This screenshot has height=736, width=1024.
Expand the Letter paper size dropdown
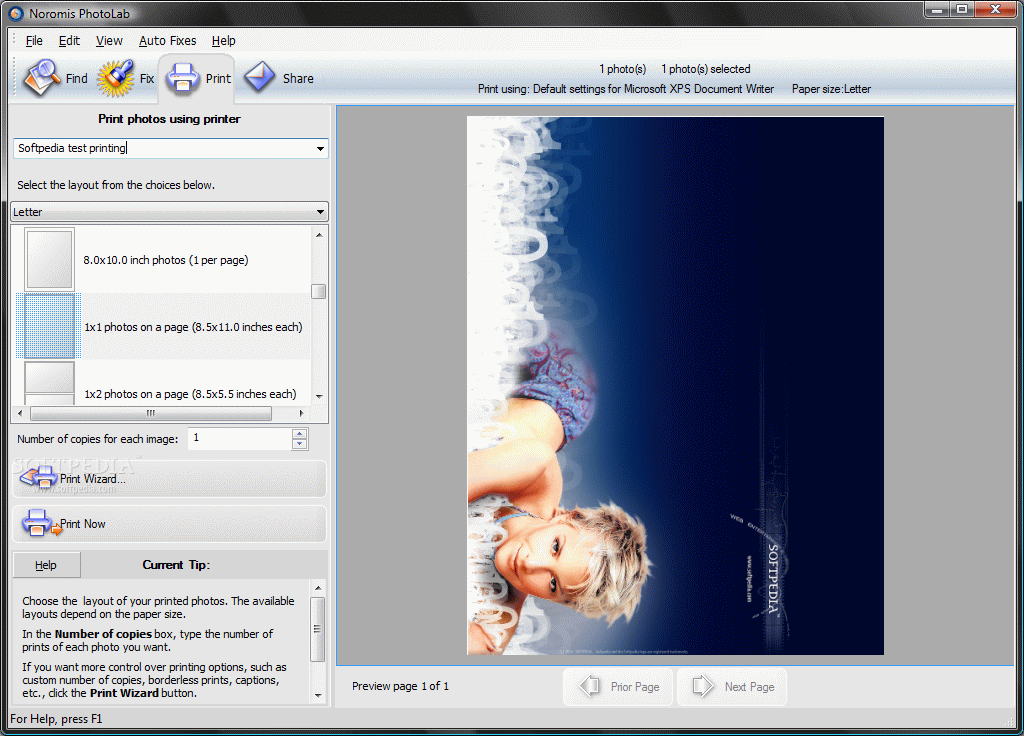tap(170, 212)
